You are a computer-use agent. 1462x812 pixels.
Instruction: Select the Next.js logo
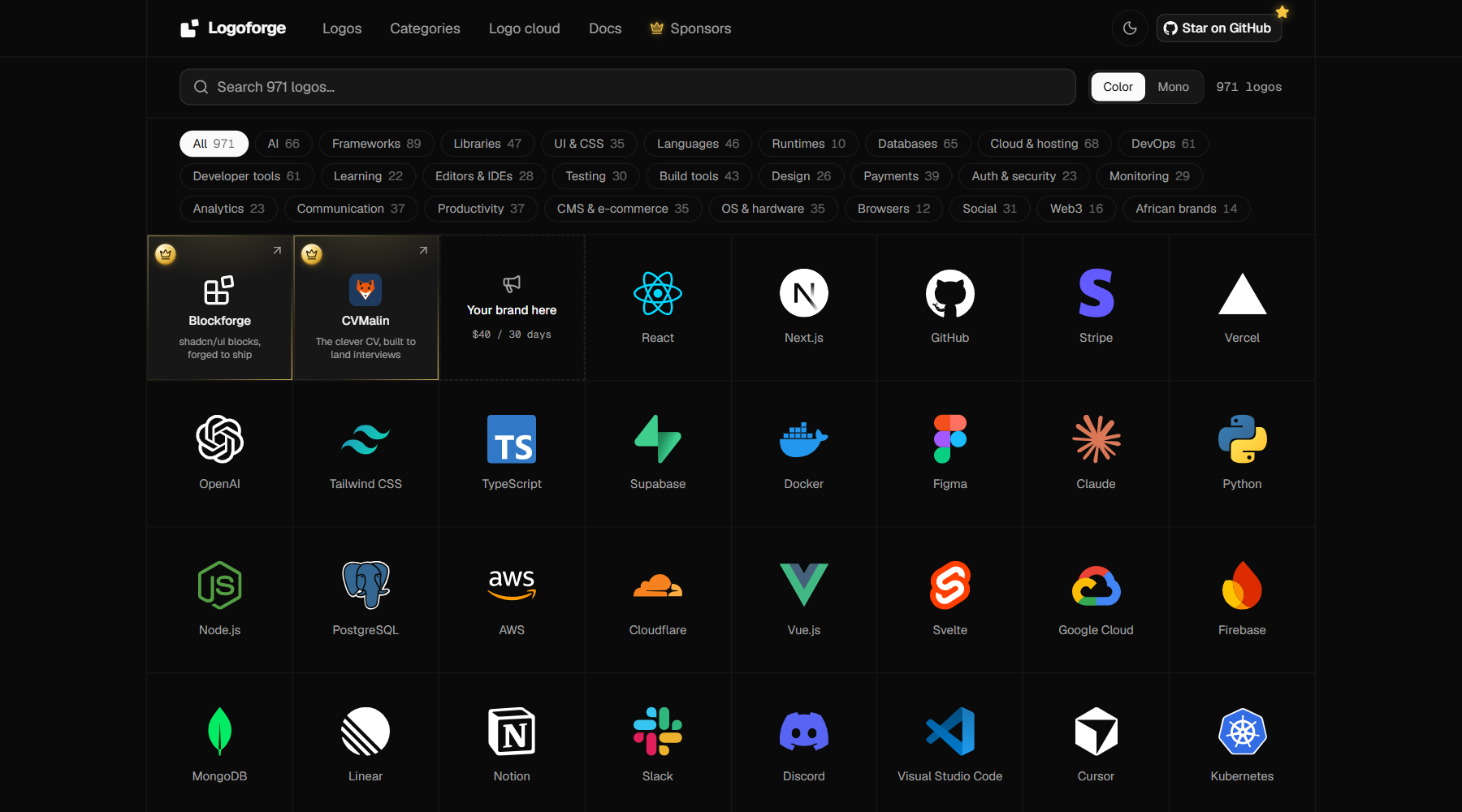coord(804,308)
